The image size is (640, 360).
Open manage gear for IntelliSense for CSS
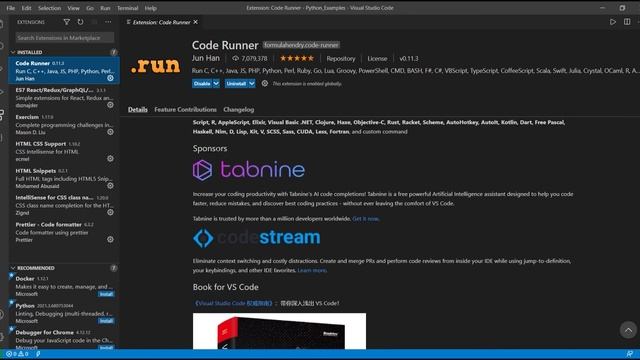coord(110,212)
